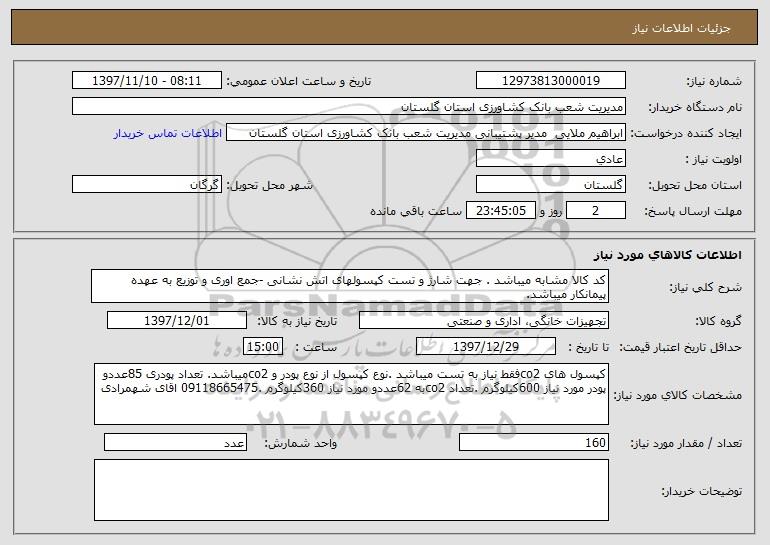Click the واحد شمارش label
Image resolution: width=770 pixels, height=545 pixels.
click(x=301, y=443)
